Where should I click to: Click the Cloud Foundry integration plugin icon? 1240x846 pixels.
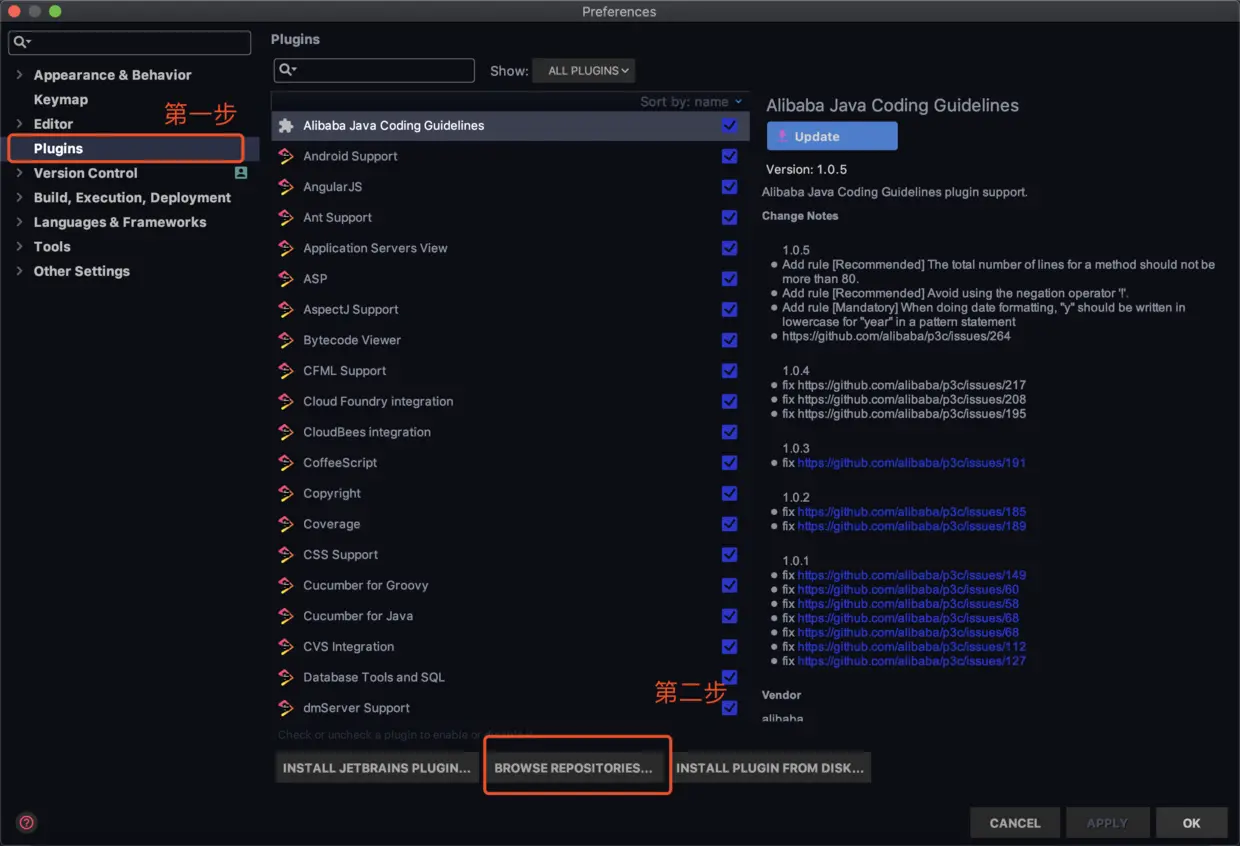pos(286,402)
